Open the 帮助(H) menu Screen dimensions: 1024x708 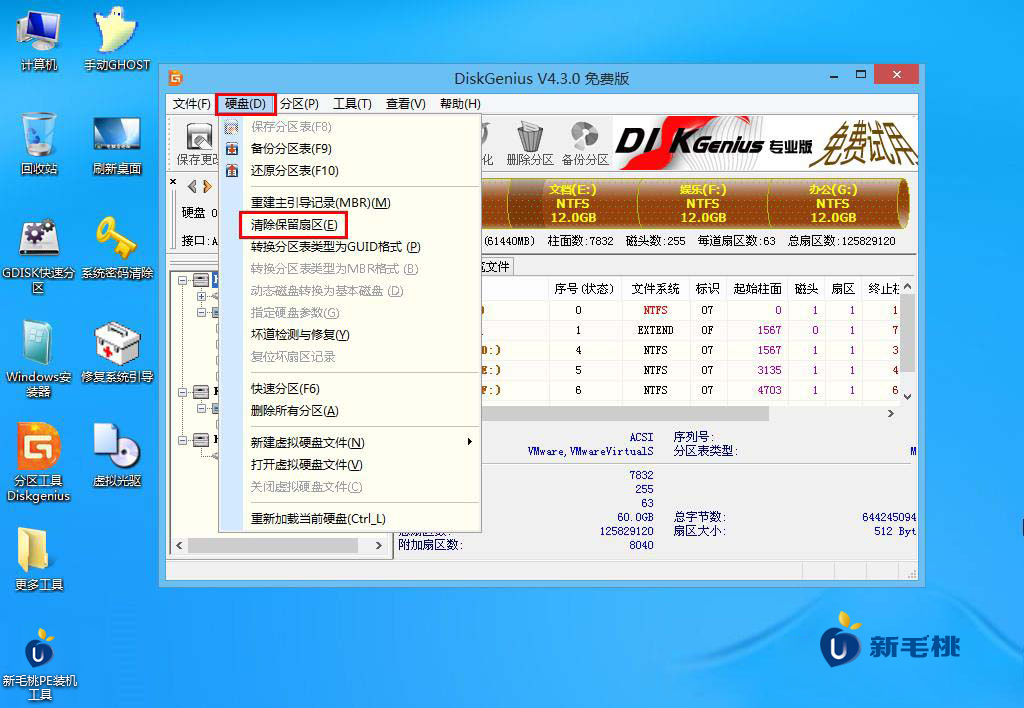point(460,104)
